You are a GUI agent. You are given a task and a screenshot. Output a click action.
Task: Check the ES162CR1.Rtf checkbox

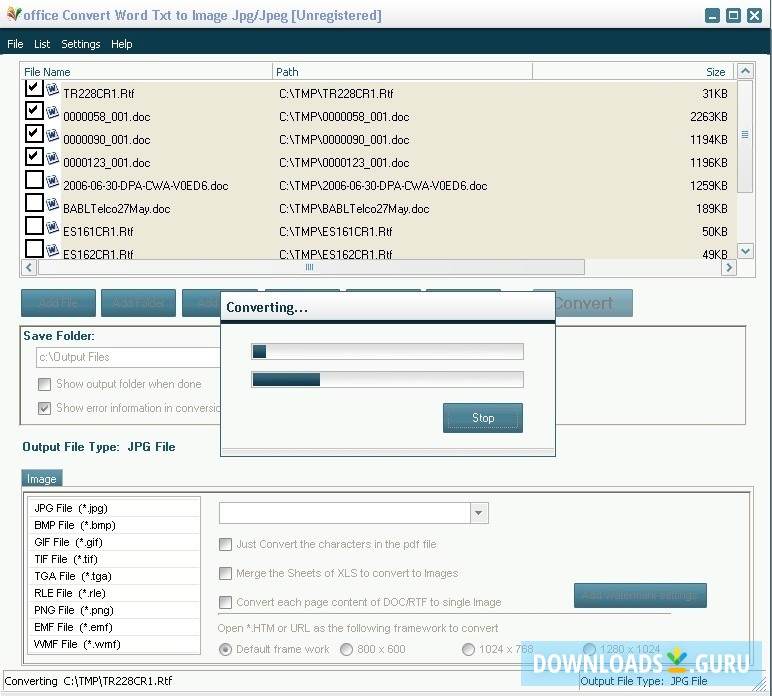34,248
